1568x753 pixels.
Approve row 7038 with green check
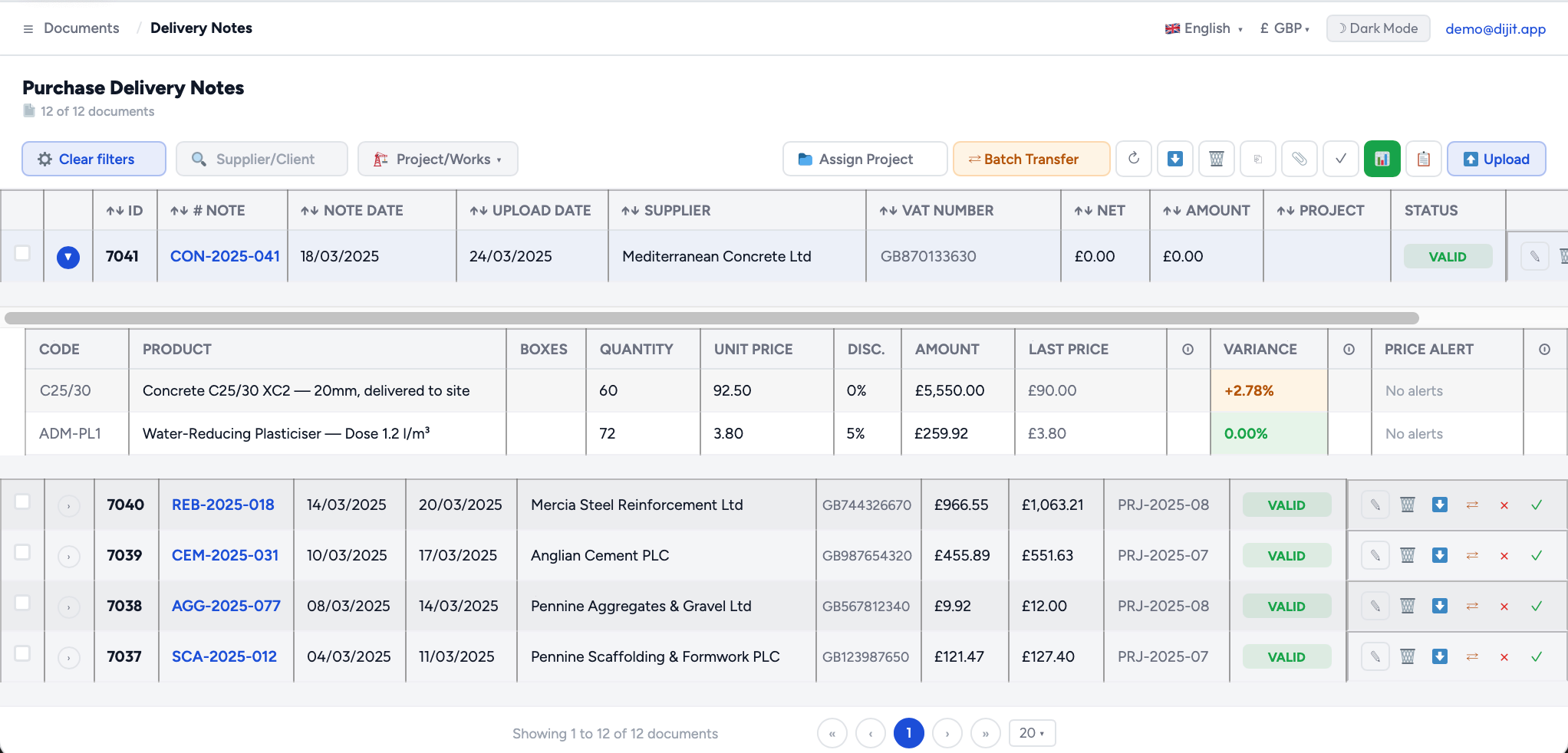(x=1537, y=606)
